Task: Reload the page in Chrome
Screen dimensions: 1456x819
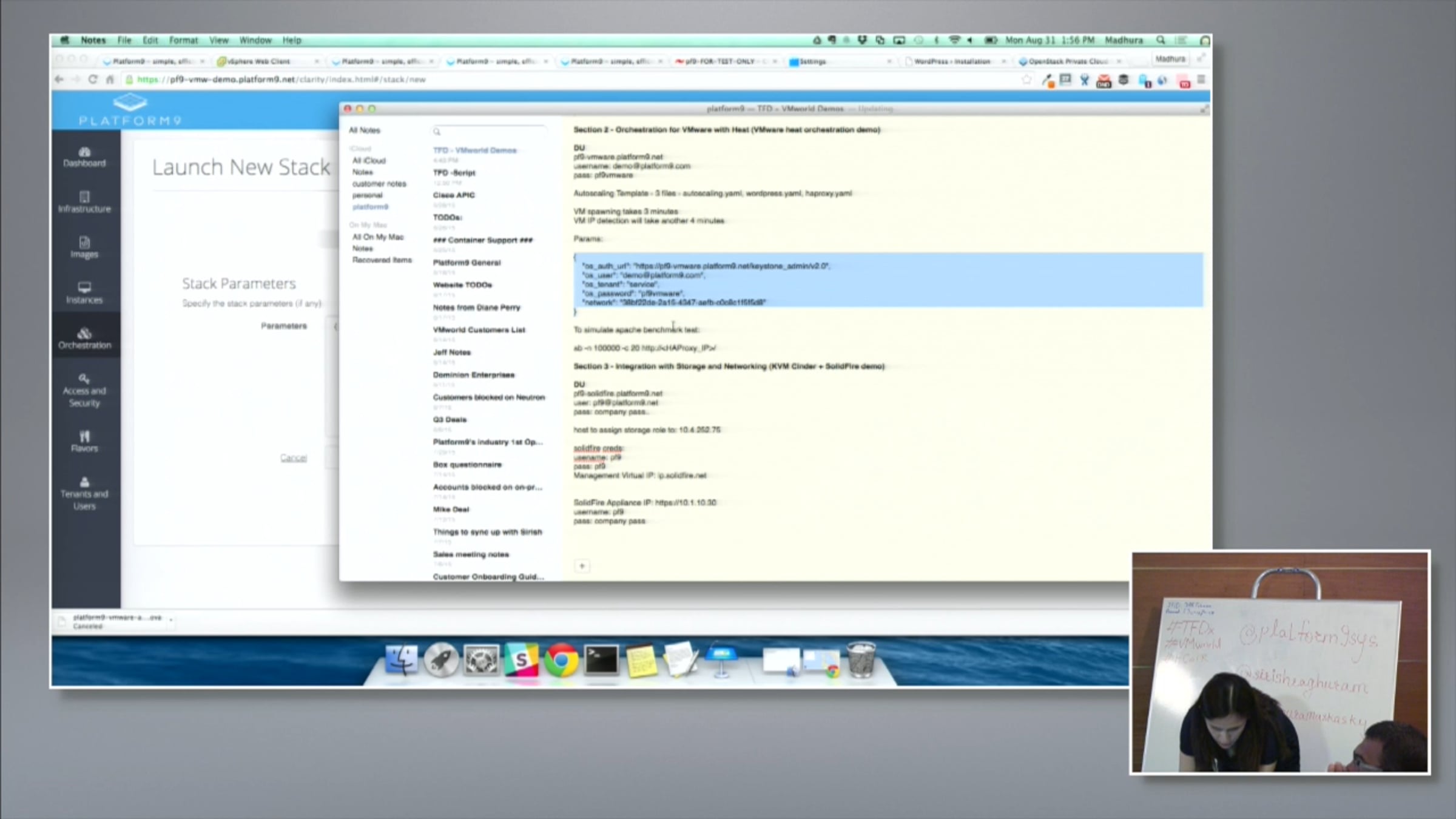Action: click(x=93, y=79)
